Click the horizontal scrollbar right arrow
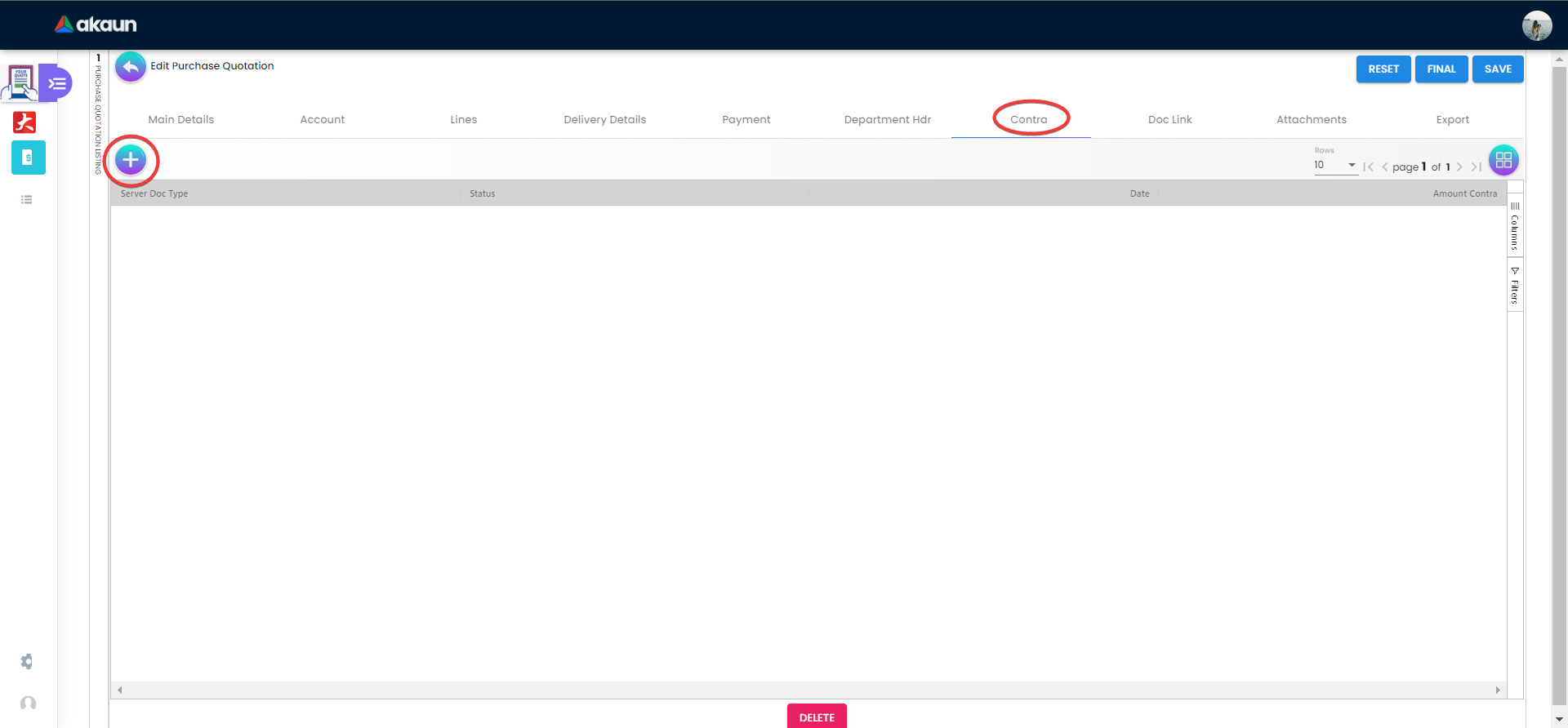This screenshot has width=1568, height=728. 1498,690
